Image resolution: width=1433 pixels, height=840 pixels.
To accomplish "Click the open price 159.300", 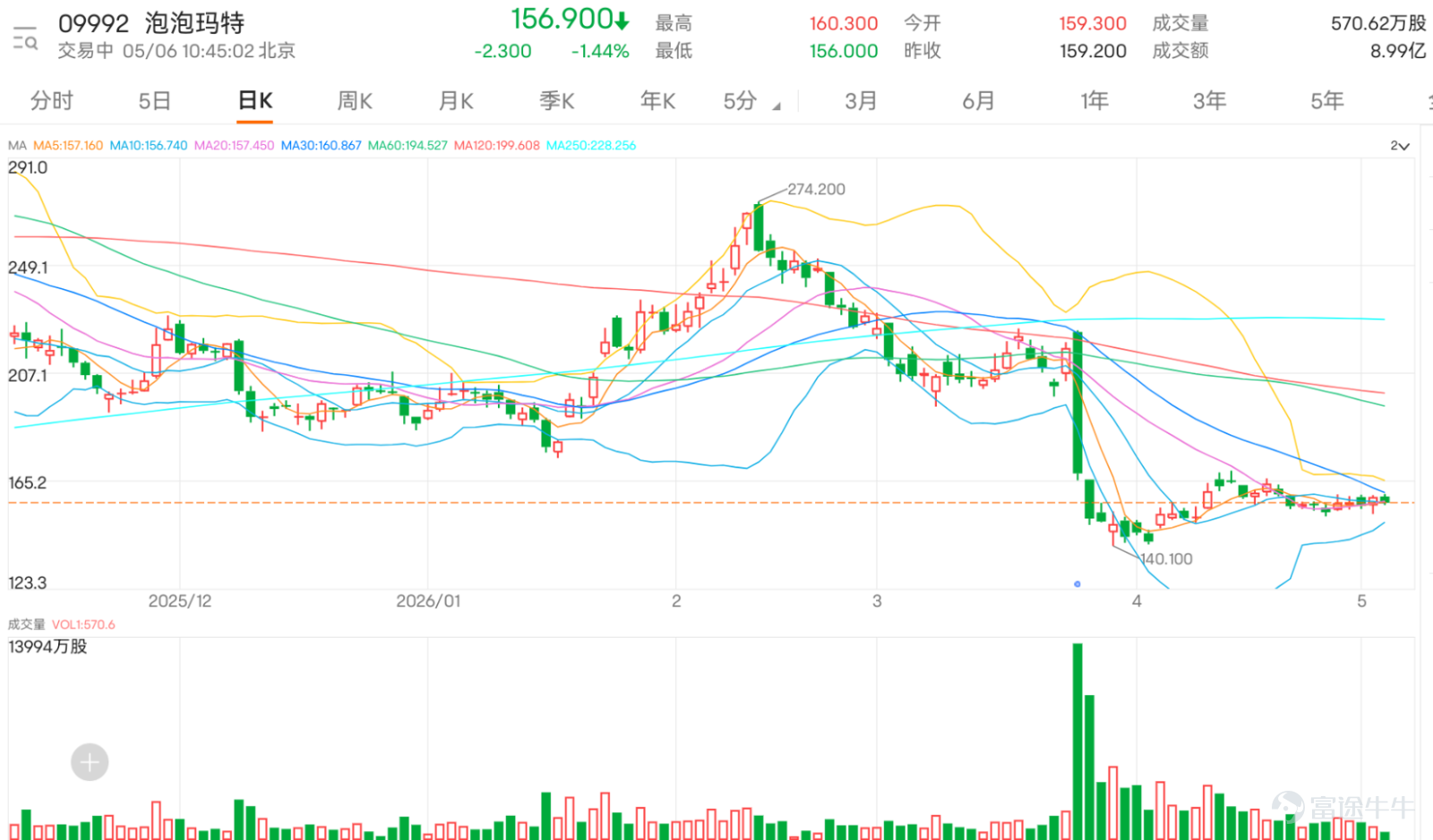I will [x=1093, y=23].
